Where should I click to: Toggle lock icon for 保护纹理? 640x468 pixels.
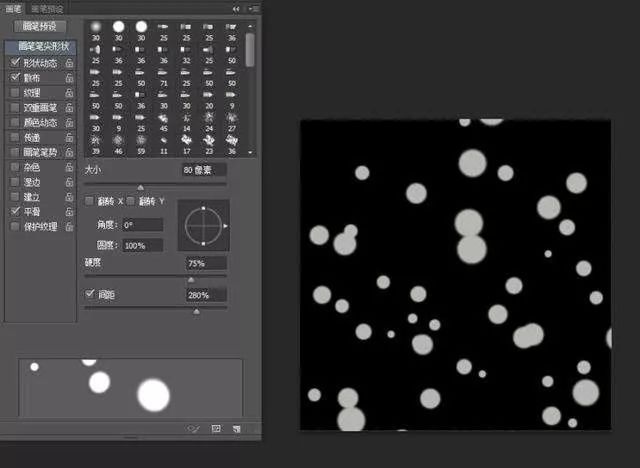69,226
